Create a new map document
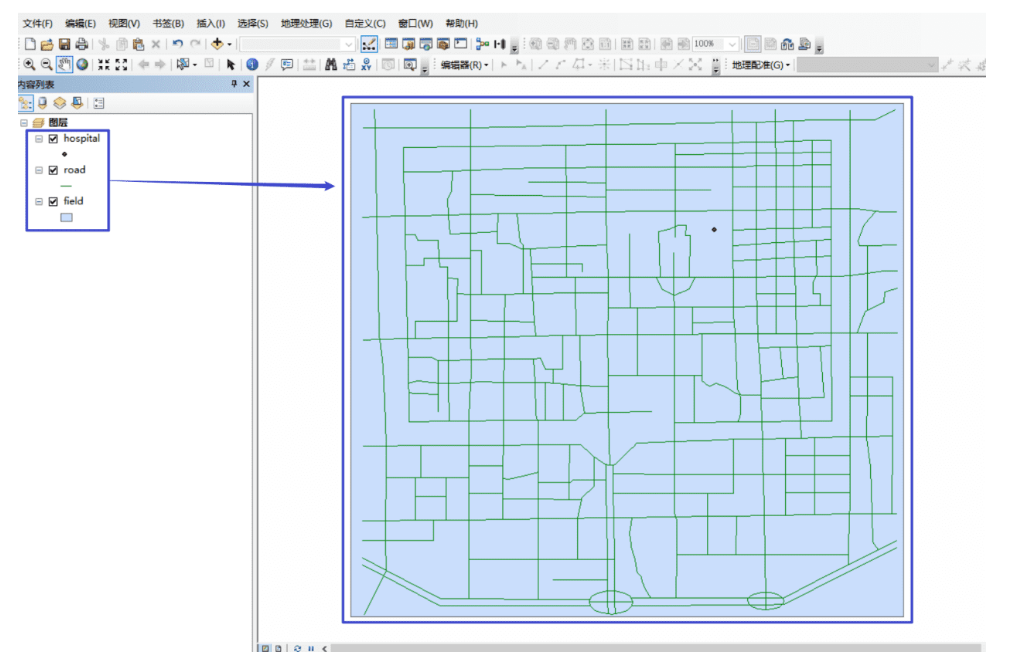1010x661 pixels. tap(30, 44)
